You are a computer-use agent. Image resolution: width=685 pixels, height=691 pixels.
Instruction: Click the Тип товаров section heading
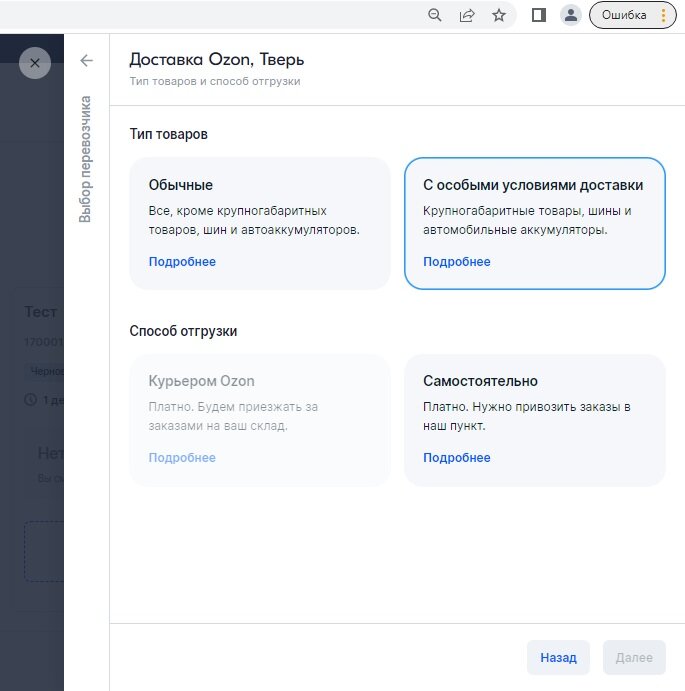coord(168,134)
